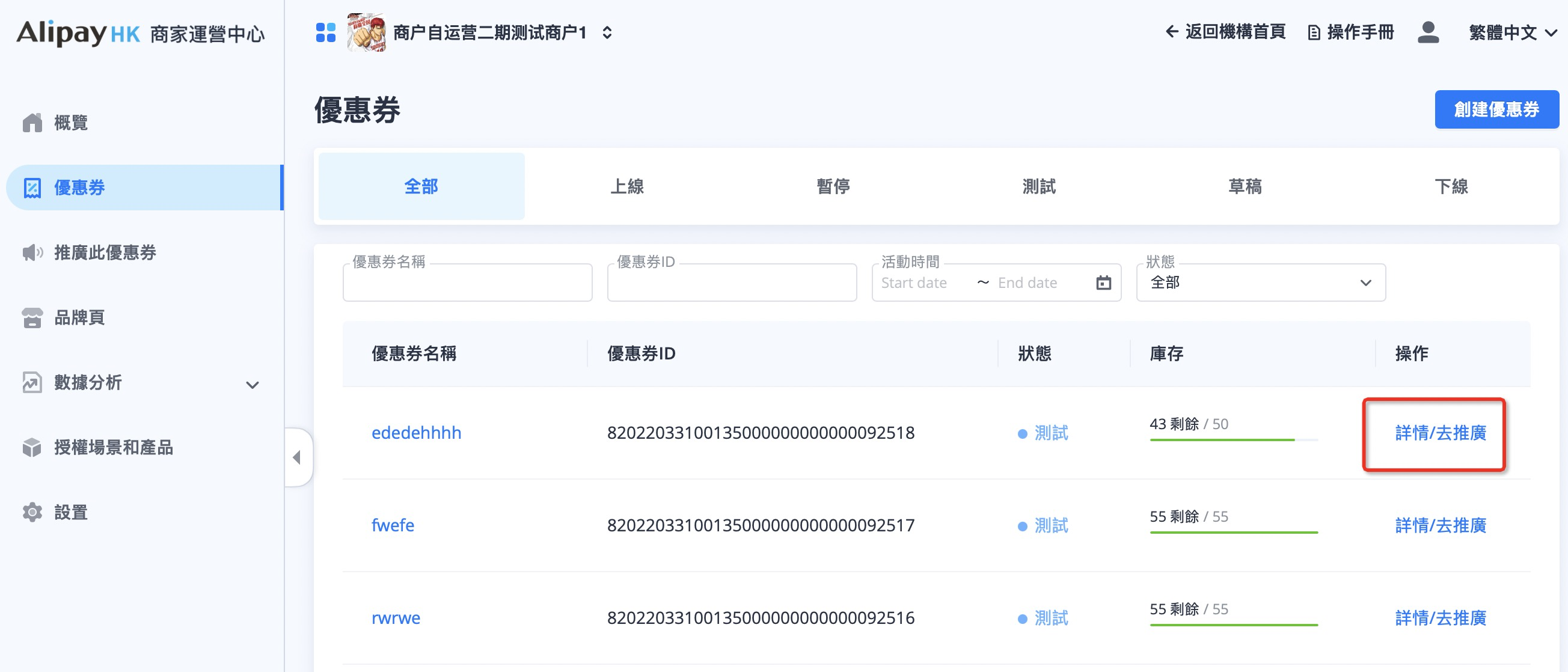Screen dimensions: 1568x672
Task: Click the four-square app grid icon
Action: tap(326, 32)
